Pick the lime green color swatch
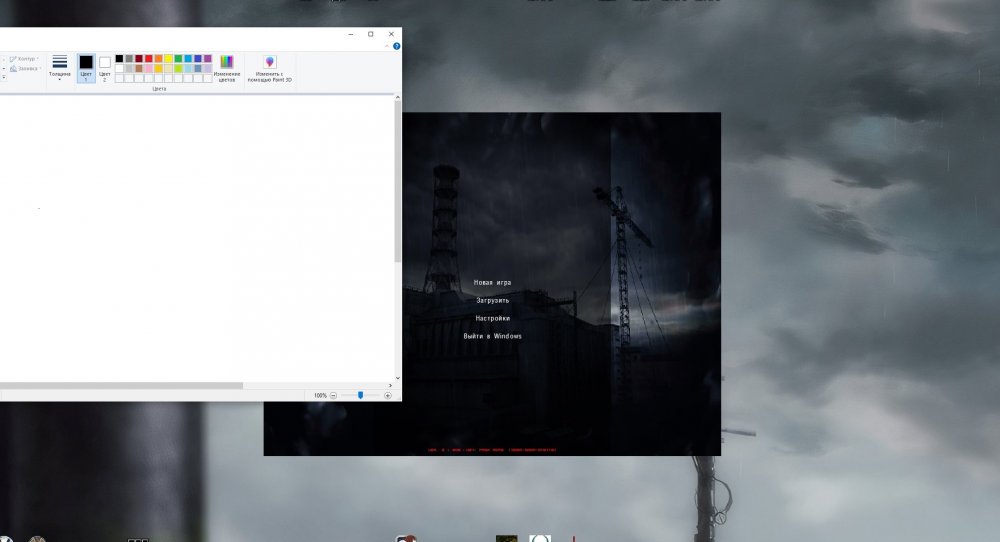The height and width of the screenshot is (542, 1000). point(178,68)
